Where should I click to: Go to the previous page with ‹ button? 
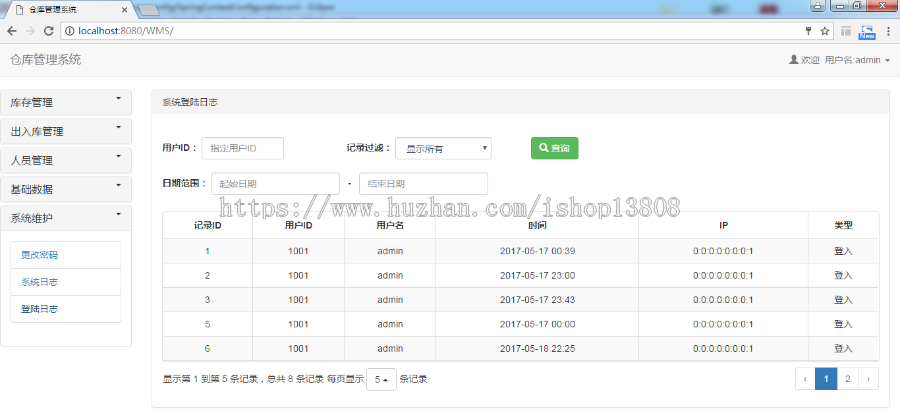coord(805,379)
